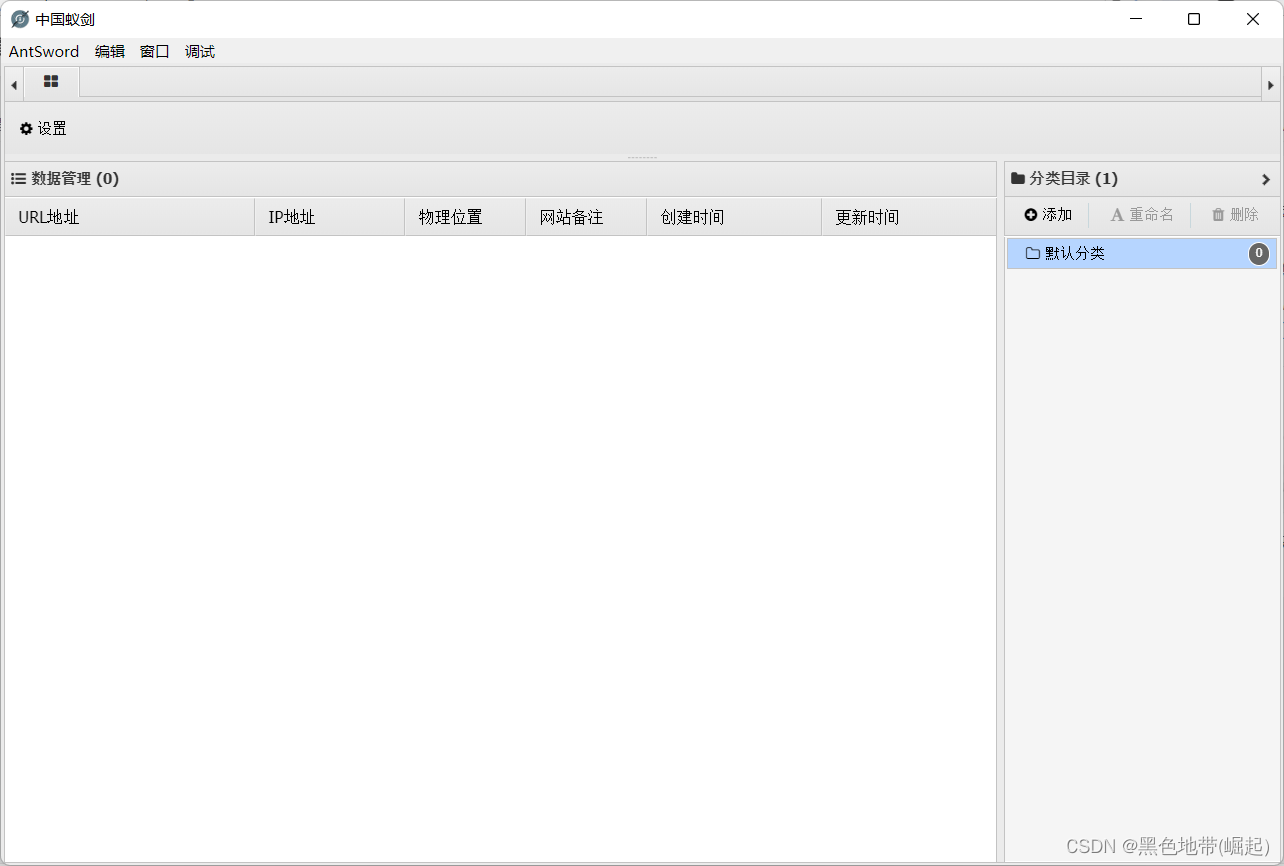The image size is (1284, 866).
Task: Sort by URL地址 column header
Action: (130, 217)
